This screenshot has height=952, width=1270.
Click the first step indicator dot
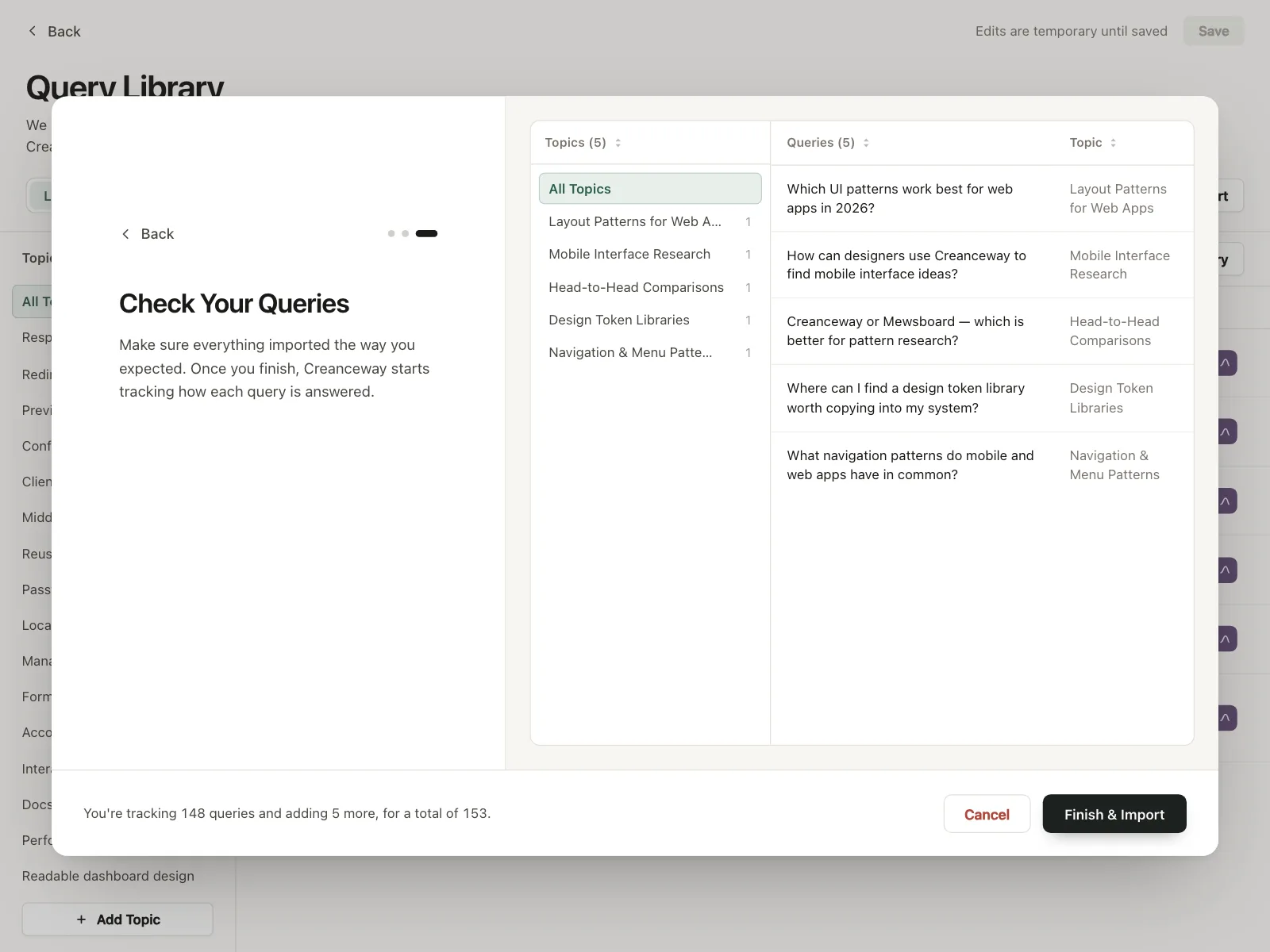[x=391, y=234]
